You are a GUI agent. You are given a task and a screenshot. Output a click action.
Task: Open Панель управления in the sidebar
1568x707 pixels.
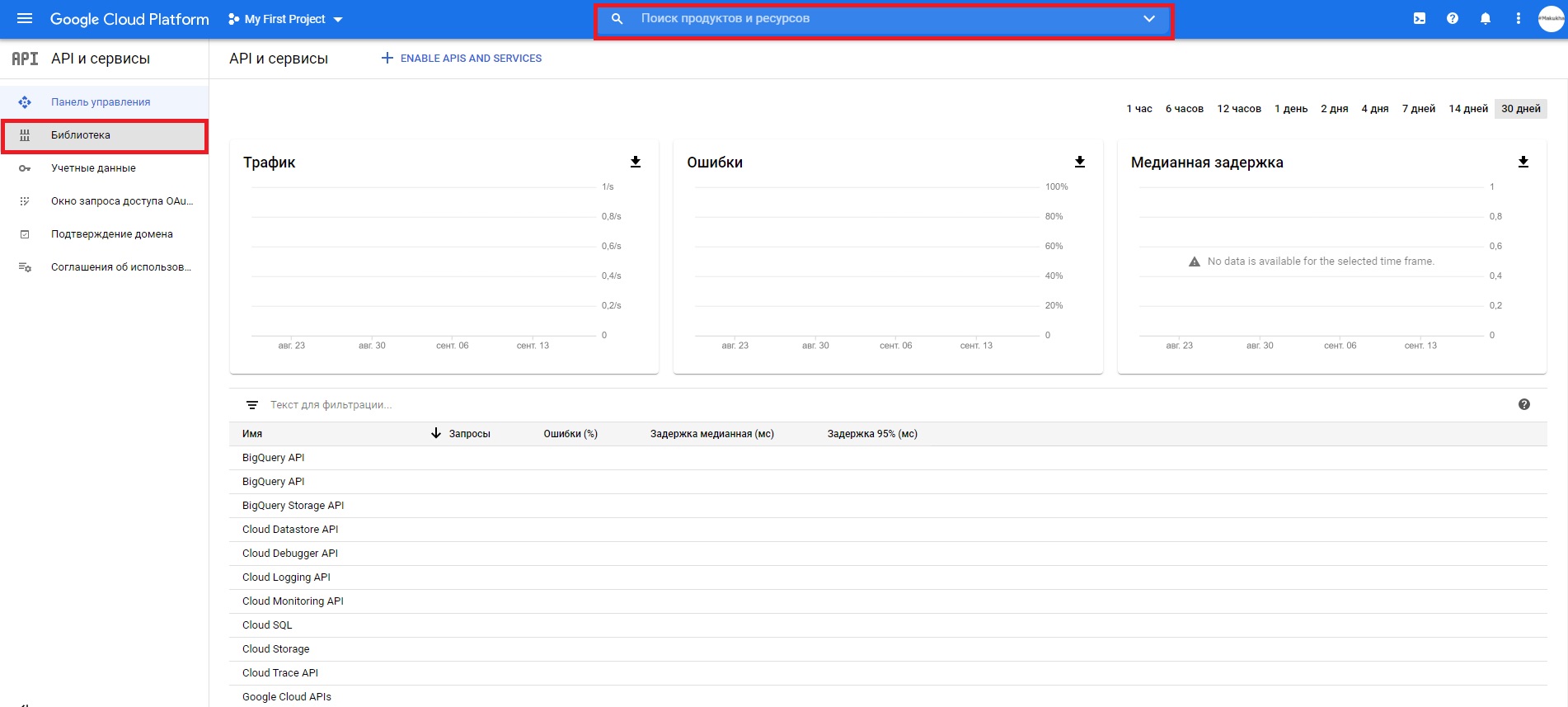104,102
